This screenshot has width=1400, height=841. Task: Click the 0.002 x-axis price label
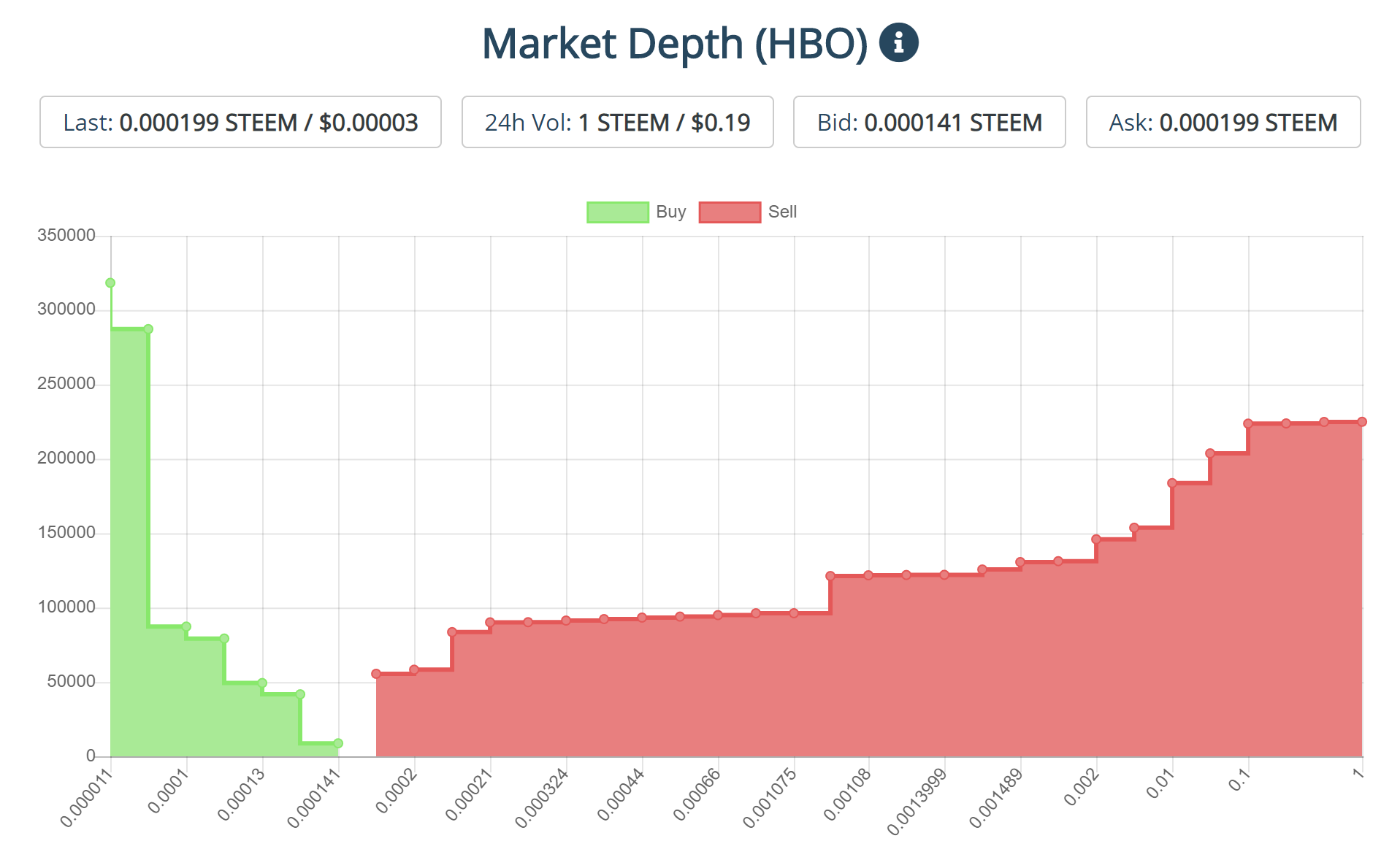pyautogui.click(x=1082, y=787)
